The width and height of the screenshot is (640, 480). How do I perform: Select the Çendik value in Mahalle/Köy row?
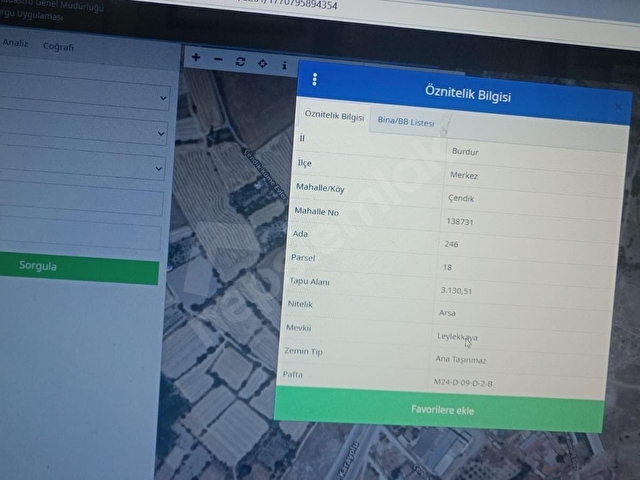(461, 198)
